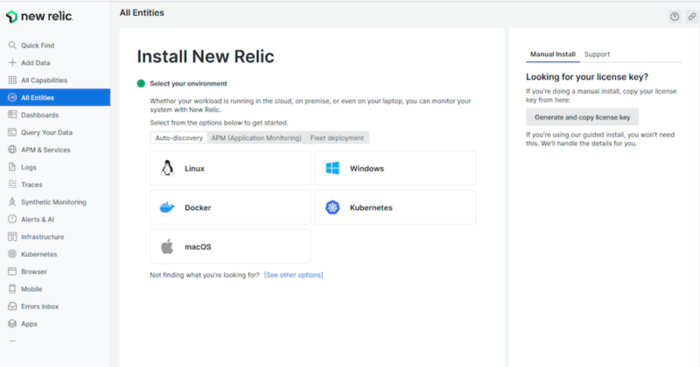Image resolution: width=700 pixels, height=367 pixels.
Task: Click Query Your Data label
Action: (47, 133)
